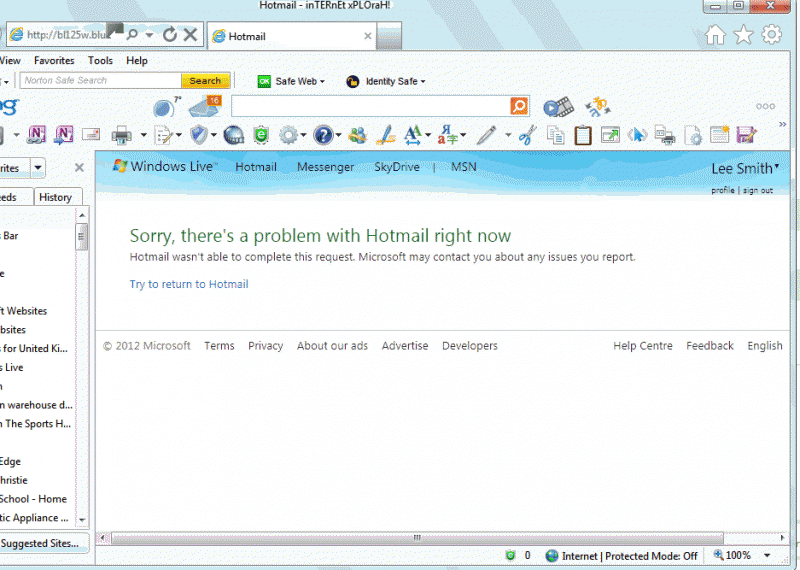
Task: Click Try to return to Hotmail link
Action: [189, 284]
